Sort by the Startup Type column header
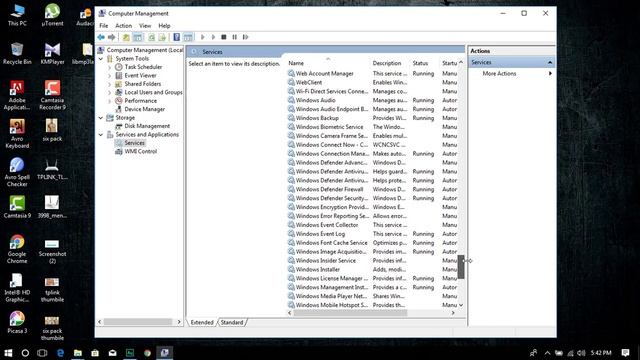 pos(449,63)
